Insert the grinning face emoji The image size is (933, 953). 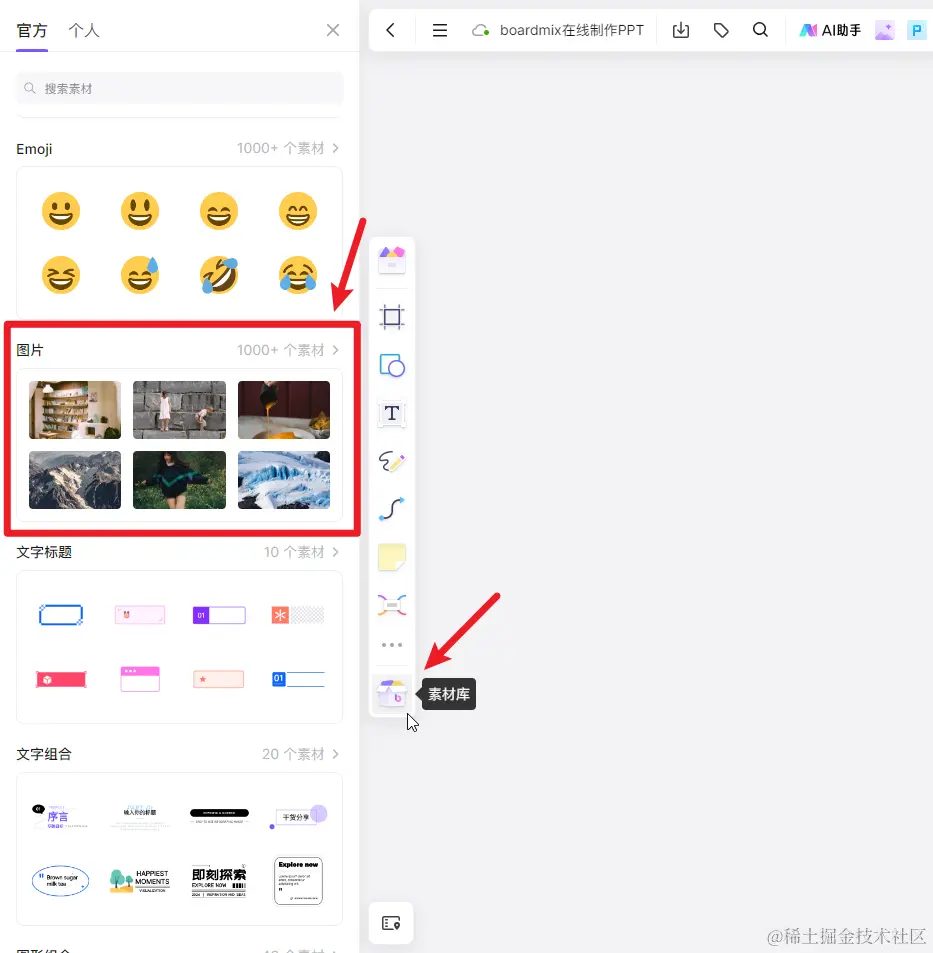click(61, 211)
